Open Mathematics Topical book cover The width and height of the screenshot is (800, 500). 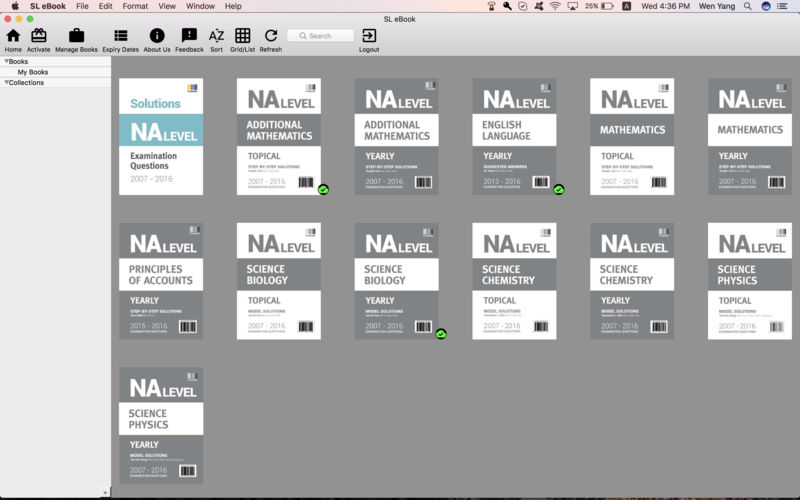pyautogui.click(x=632, y=136)
